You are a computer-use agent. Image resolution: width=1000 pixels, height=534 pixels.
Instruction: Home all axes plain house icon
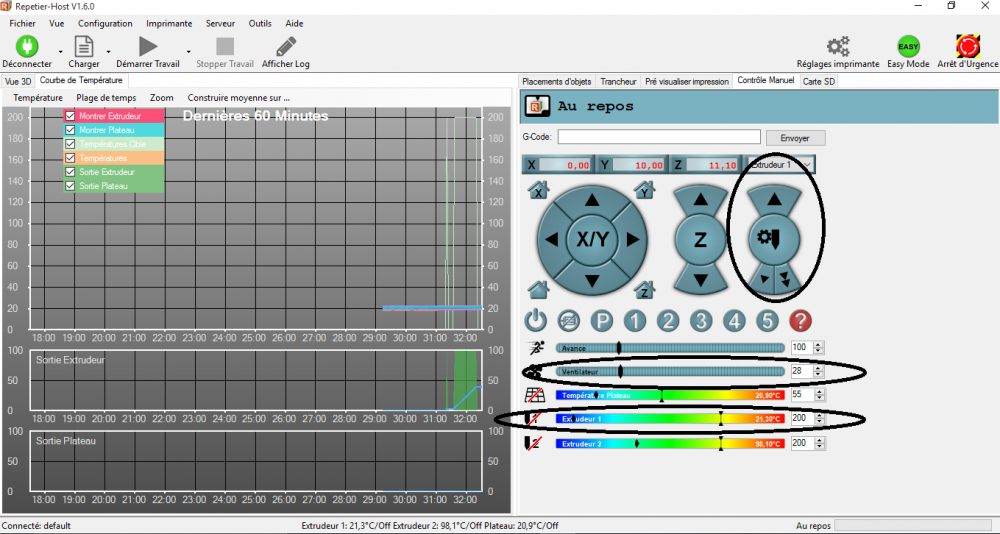(x=539, y=290)
